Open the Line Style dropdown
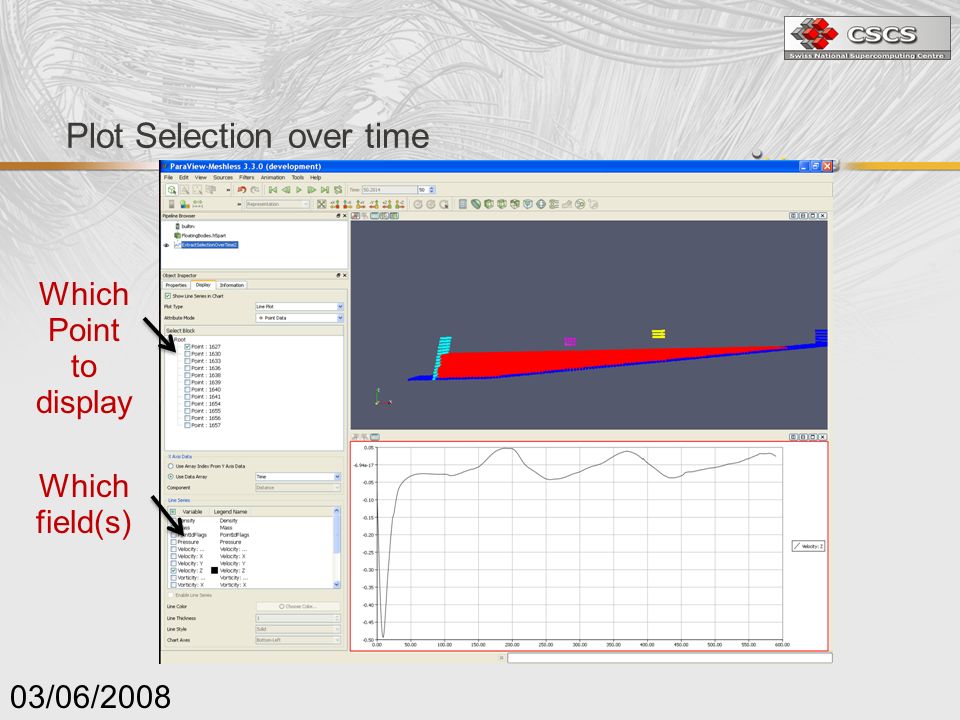The height and width of the screenshot is (720, 960). click(x=298, y=629)
